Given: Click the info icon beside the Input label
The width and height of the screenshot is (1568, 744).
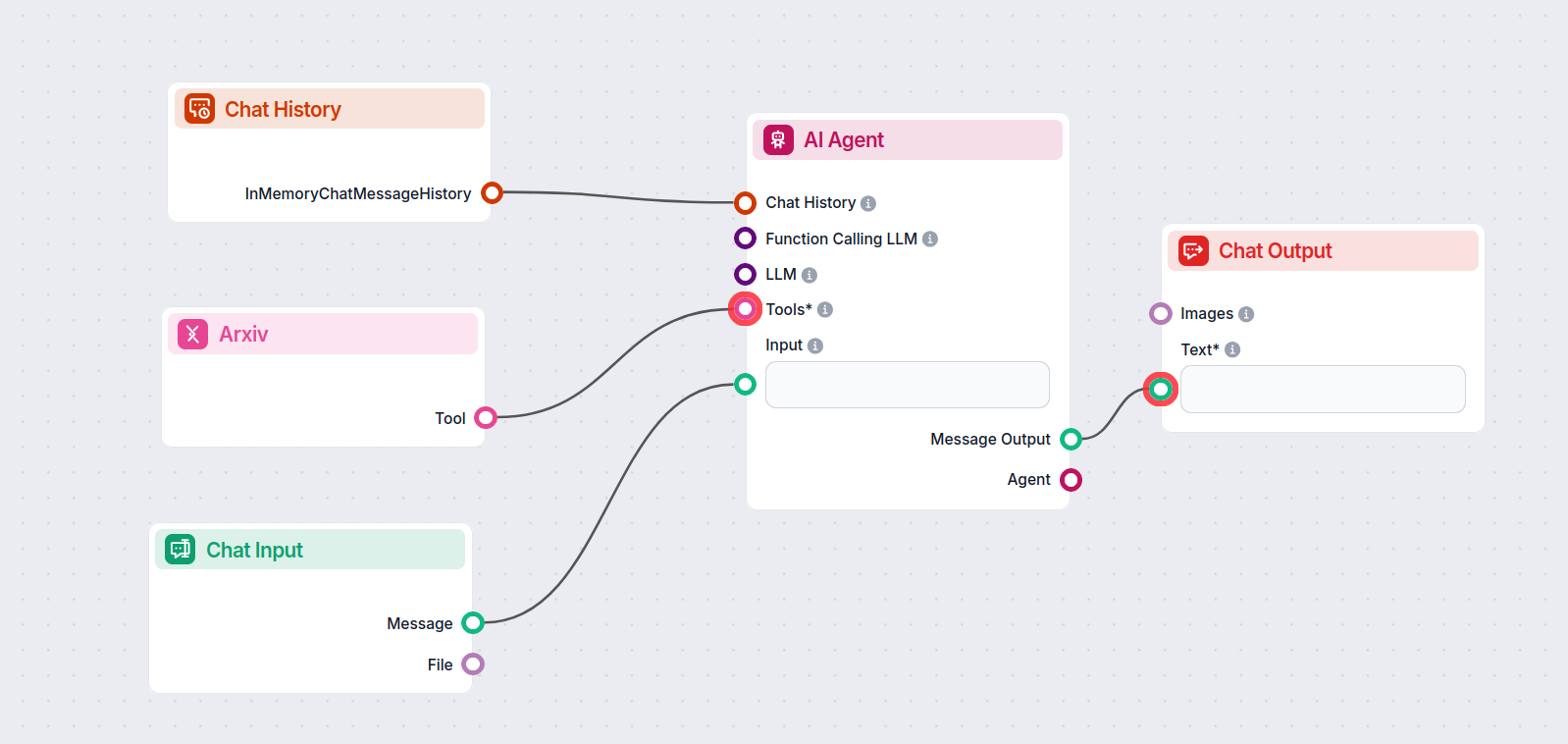Looking at the screenshot, I should click(815, 345).
